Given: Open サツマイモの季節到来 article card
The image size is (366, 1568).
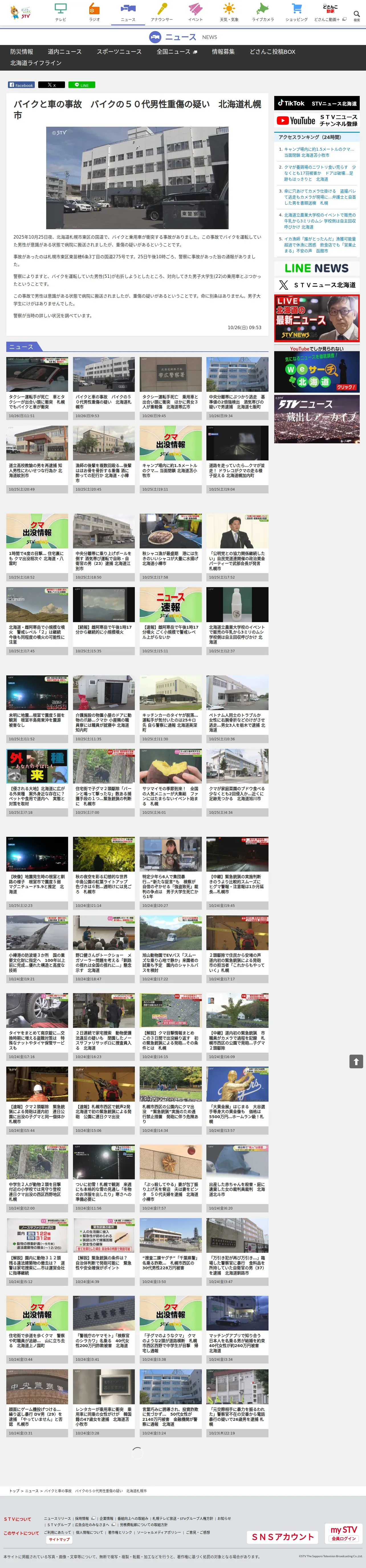Looking at the screenshot, I should [x=170, y=783].
